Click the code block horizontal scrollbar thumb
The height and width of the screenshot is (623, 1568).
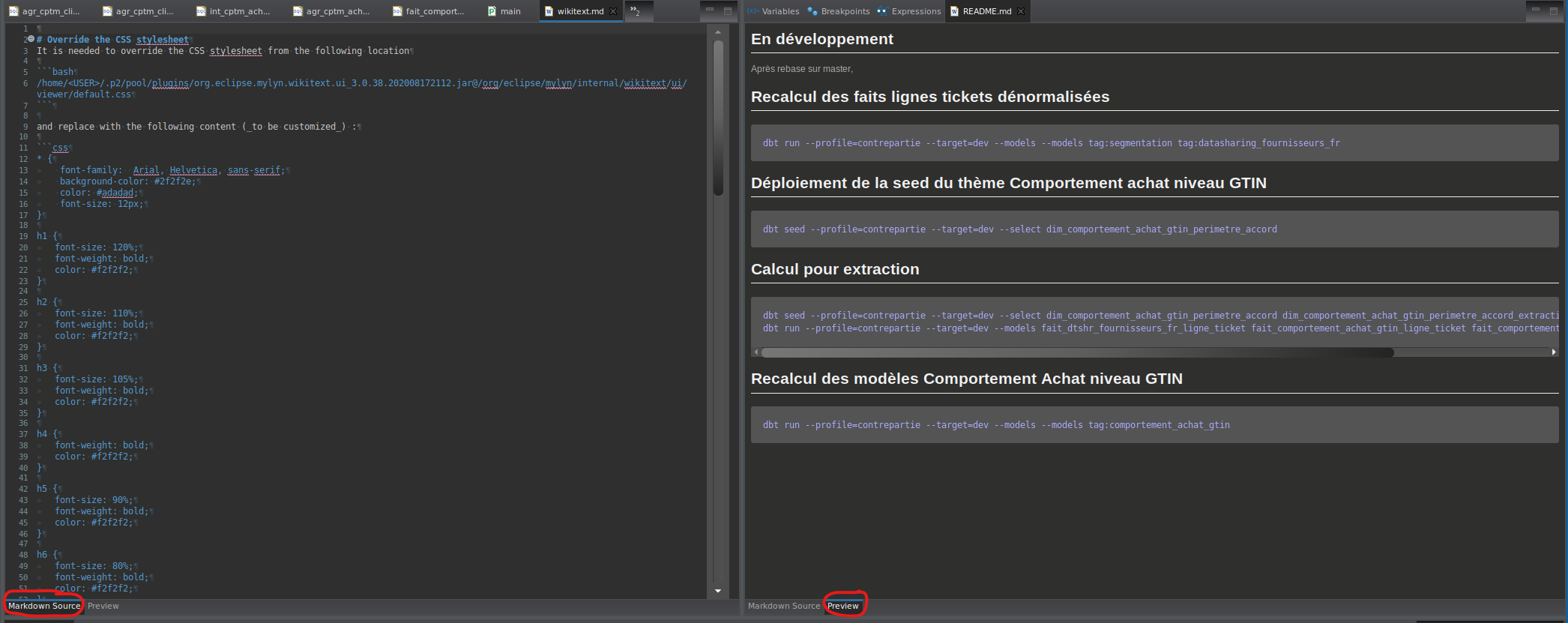point(1076,352)
